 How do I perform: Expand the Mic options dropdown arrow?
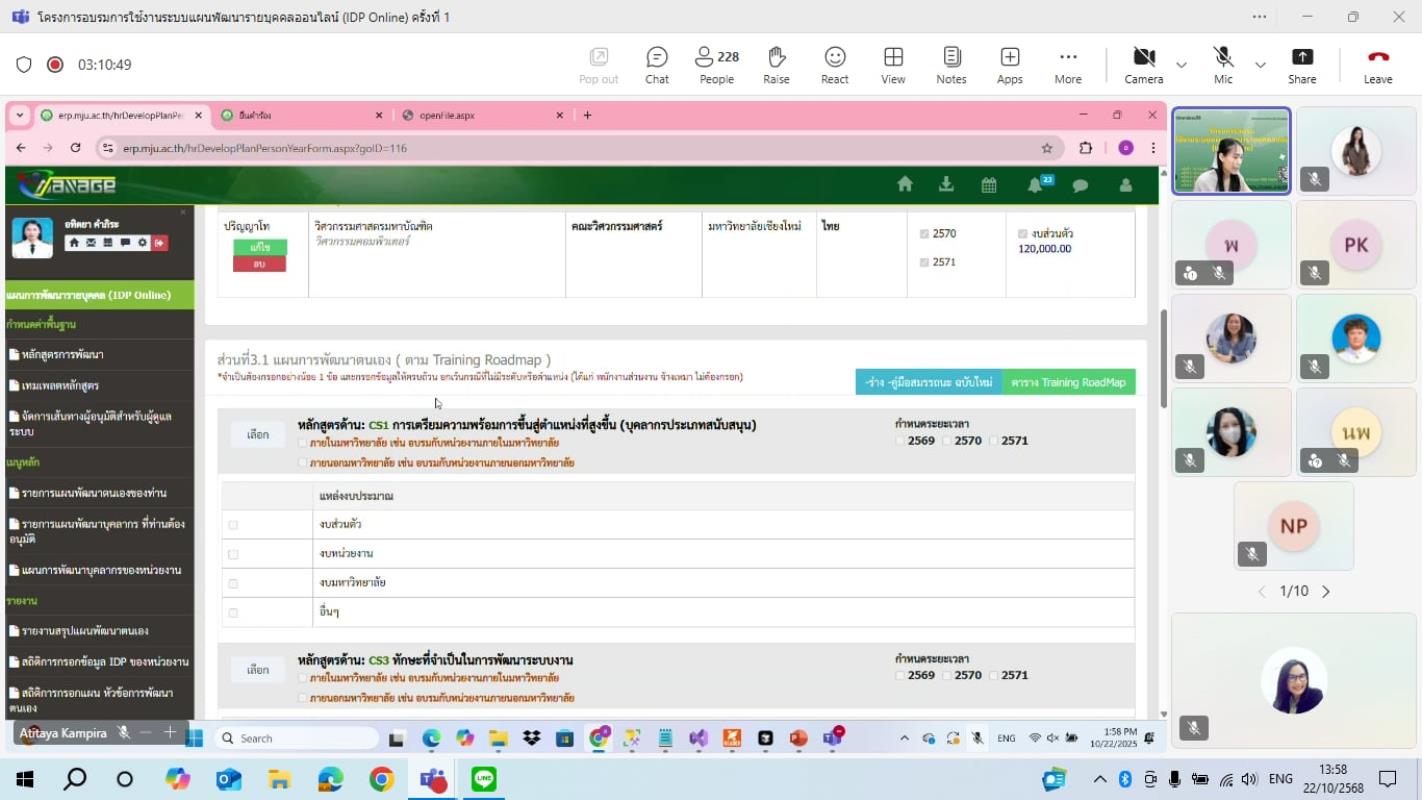[x=1260, y=65]
